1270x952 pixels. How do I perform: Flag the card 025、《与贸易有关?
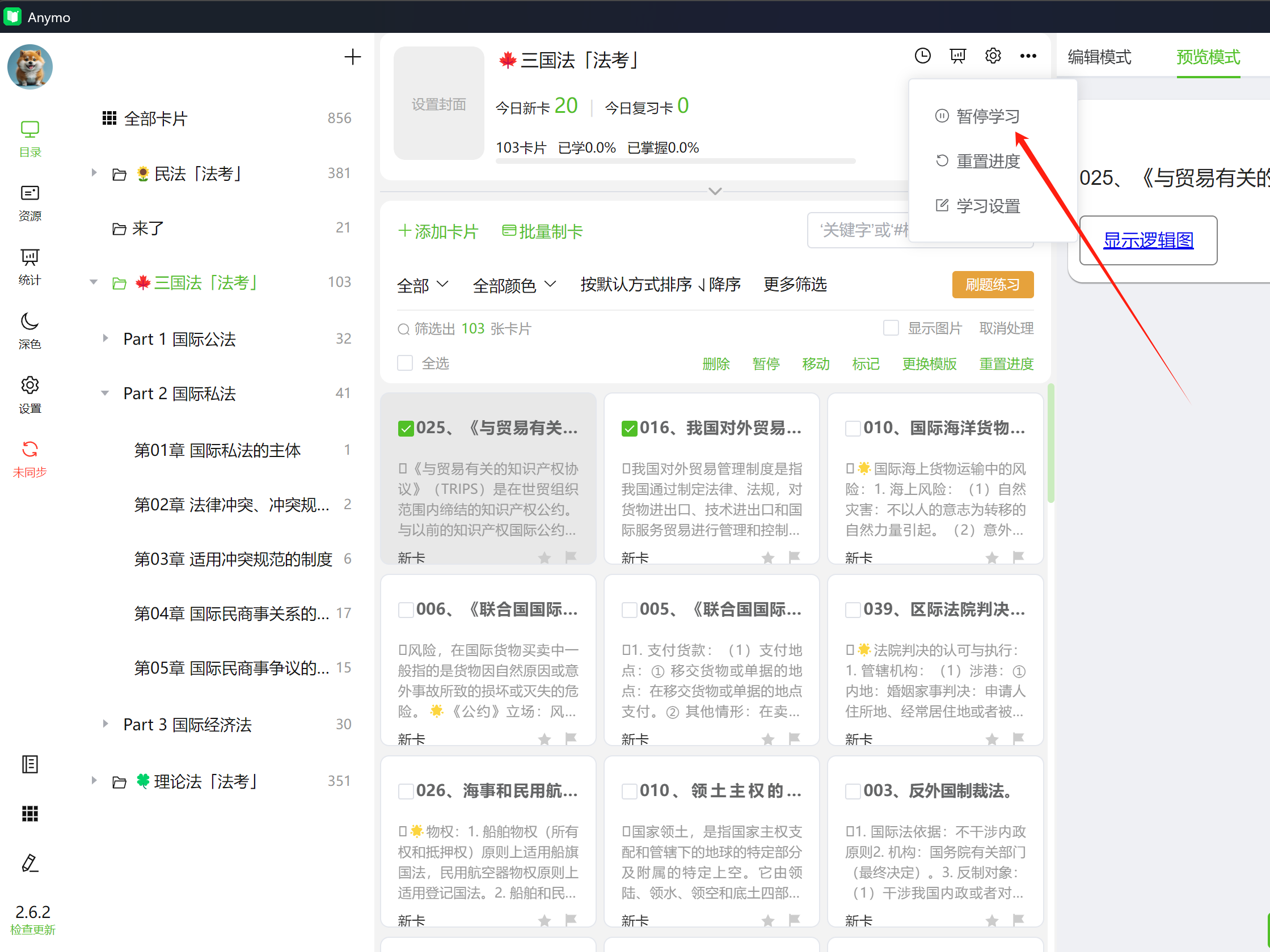point(571,557)
